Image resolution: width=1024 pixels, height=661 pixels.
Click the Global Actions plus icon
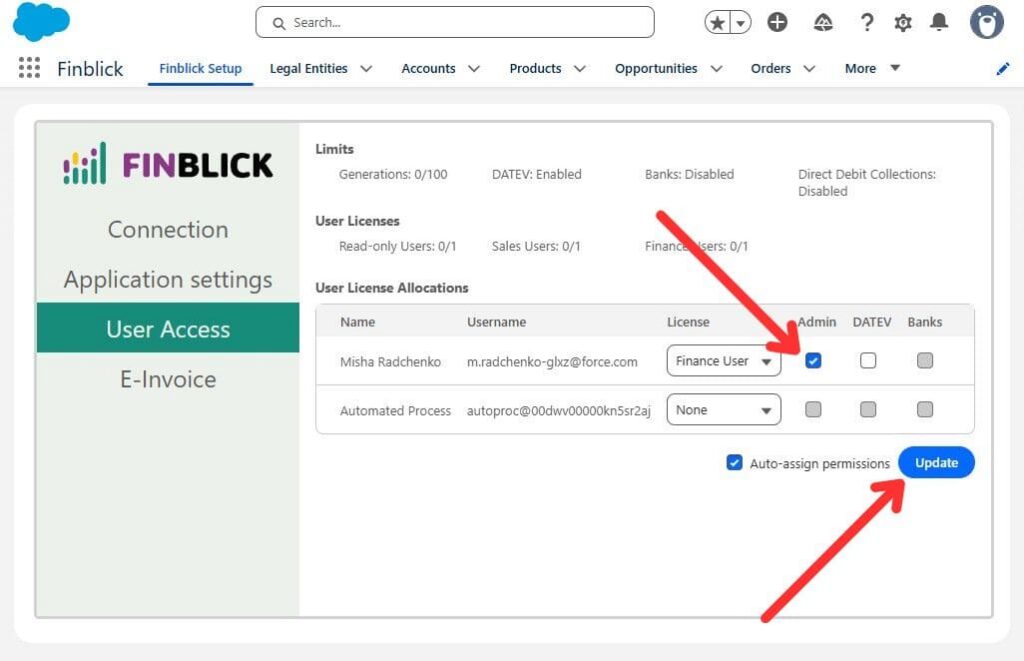(777, 22)
